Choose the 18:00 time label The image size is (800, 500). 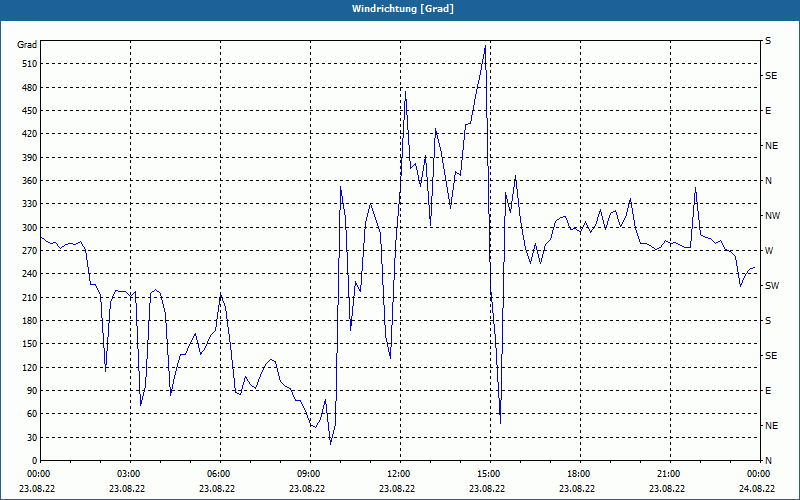(580, 473)
